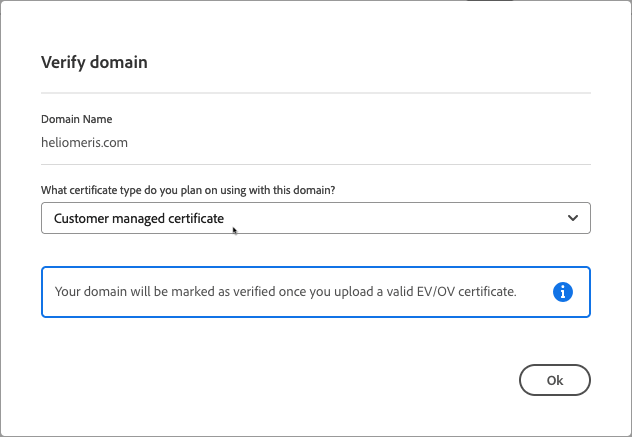Screen dimensions: 632x437
Task: Click the dropdown chevron arrow icon
Action: click(x=573, y=218)
